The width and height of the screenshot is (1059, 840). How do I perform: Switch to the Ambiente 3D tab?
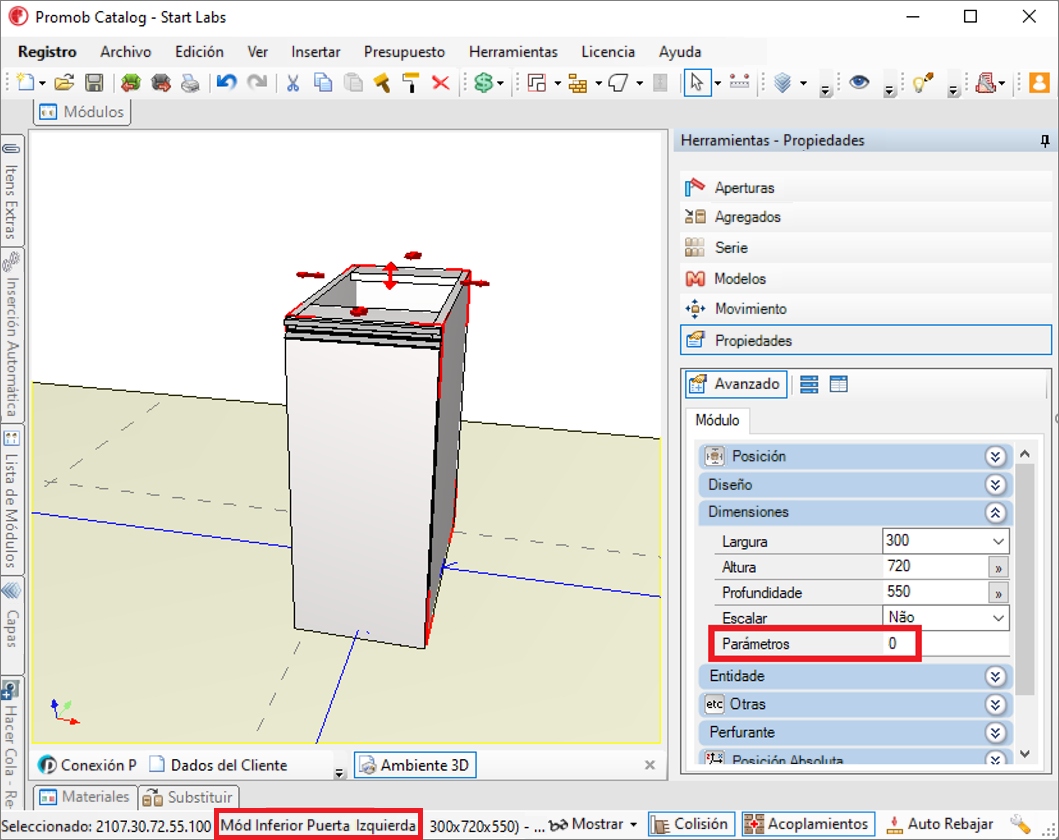[415, 765]
